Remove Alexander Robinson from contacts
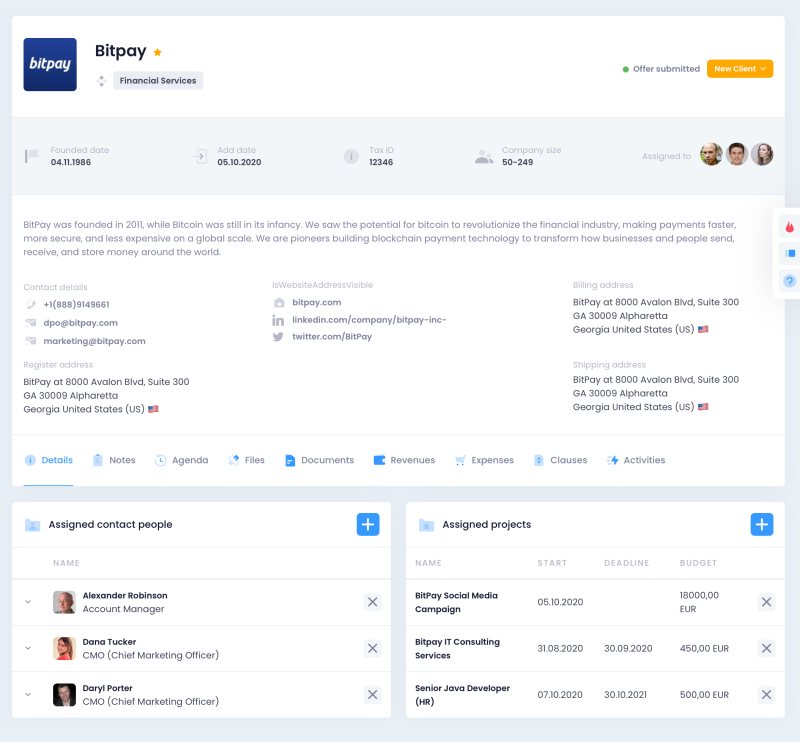800x742 pixels. (x=372, y=602)
